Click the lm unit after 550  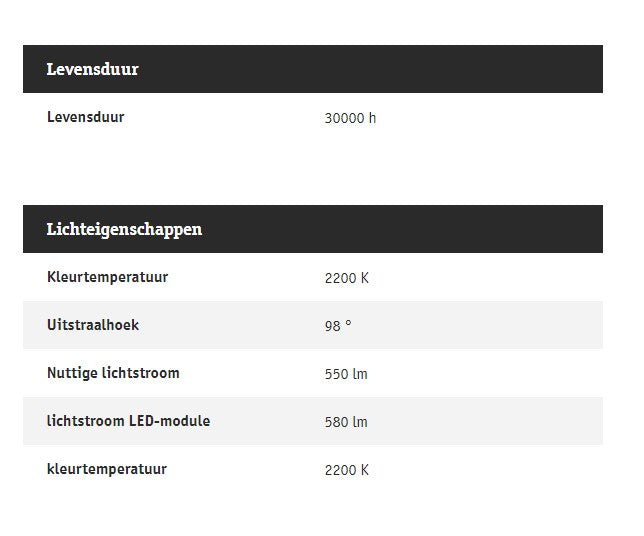[x=360, y=374]
